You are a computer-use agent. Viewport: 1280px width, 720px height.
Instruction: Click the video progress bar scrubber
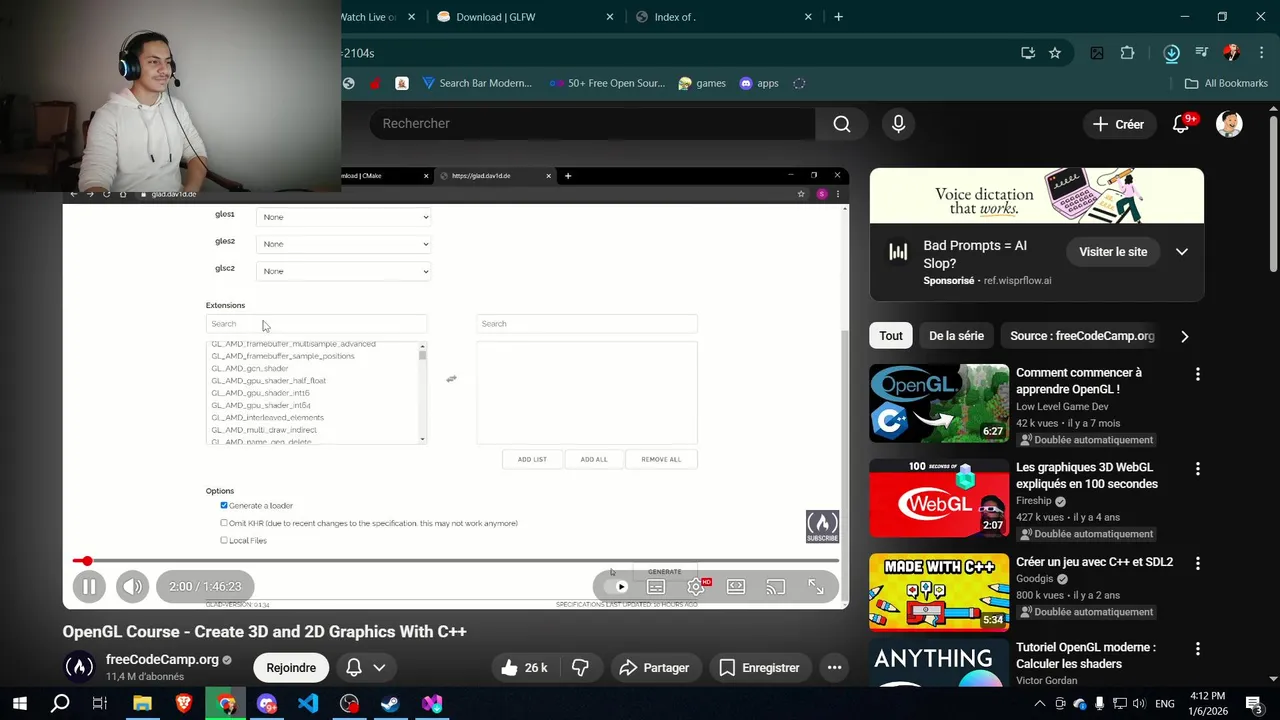point(87,561)
